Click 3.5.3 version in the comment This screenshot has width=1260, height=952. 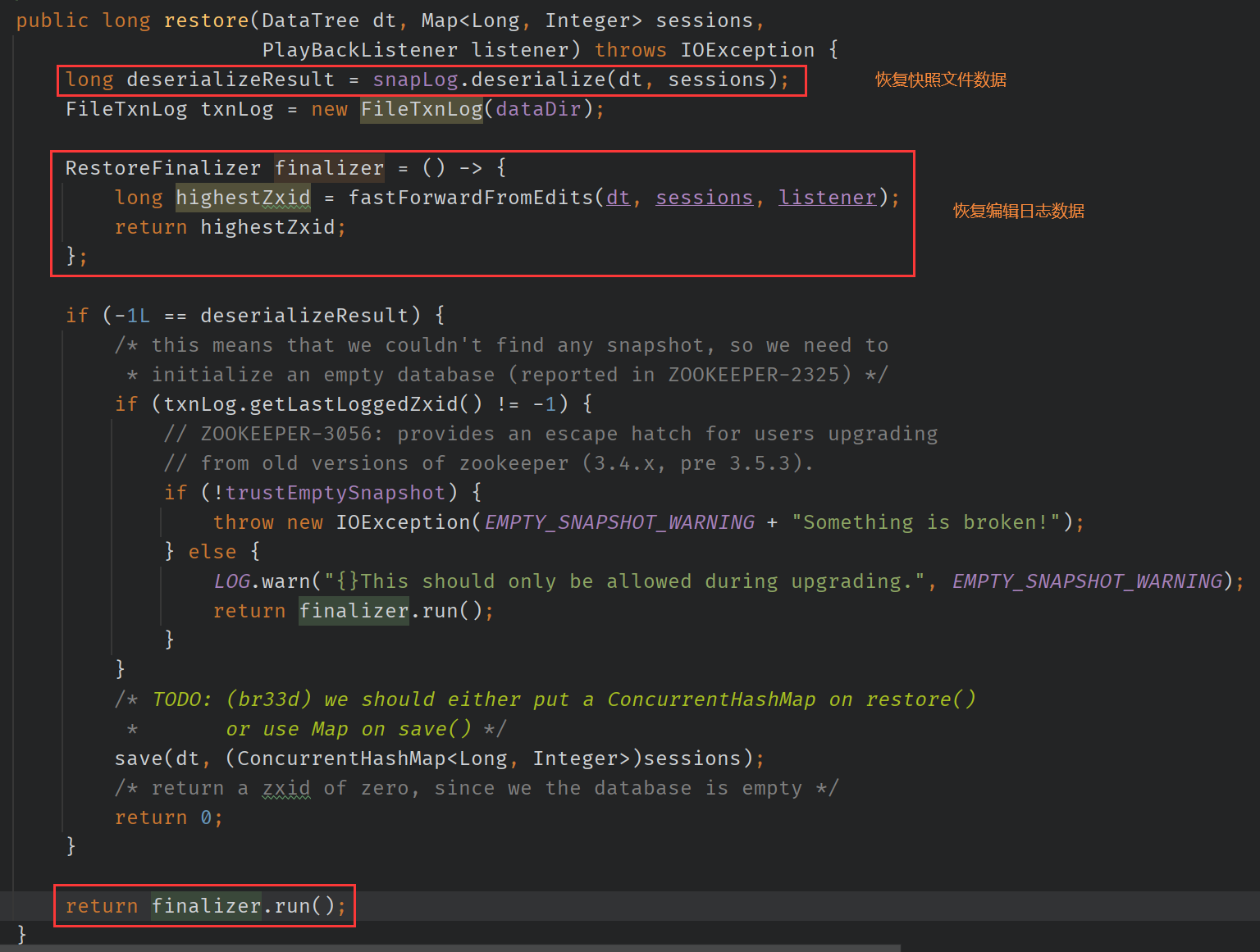click(x=760, y=463)
